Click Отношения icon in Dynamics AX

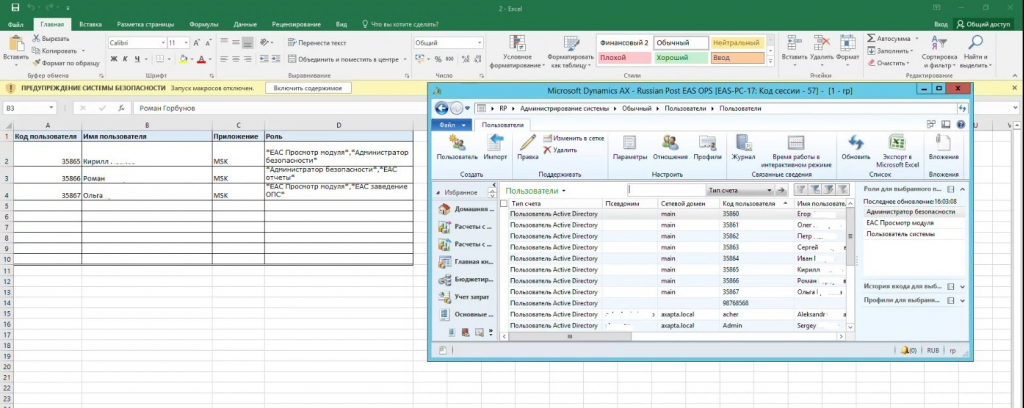(x=670, y=144)
